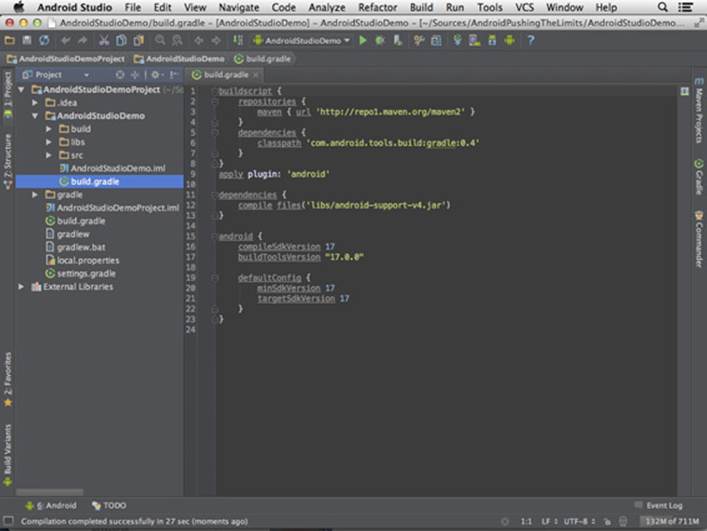This screenshot has width=707, height=531.
Task: Close the build.gradle editor tab
Action: [256, 75]
